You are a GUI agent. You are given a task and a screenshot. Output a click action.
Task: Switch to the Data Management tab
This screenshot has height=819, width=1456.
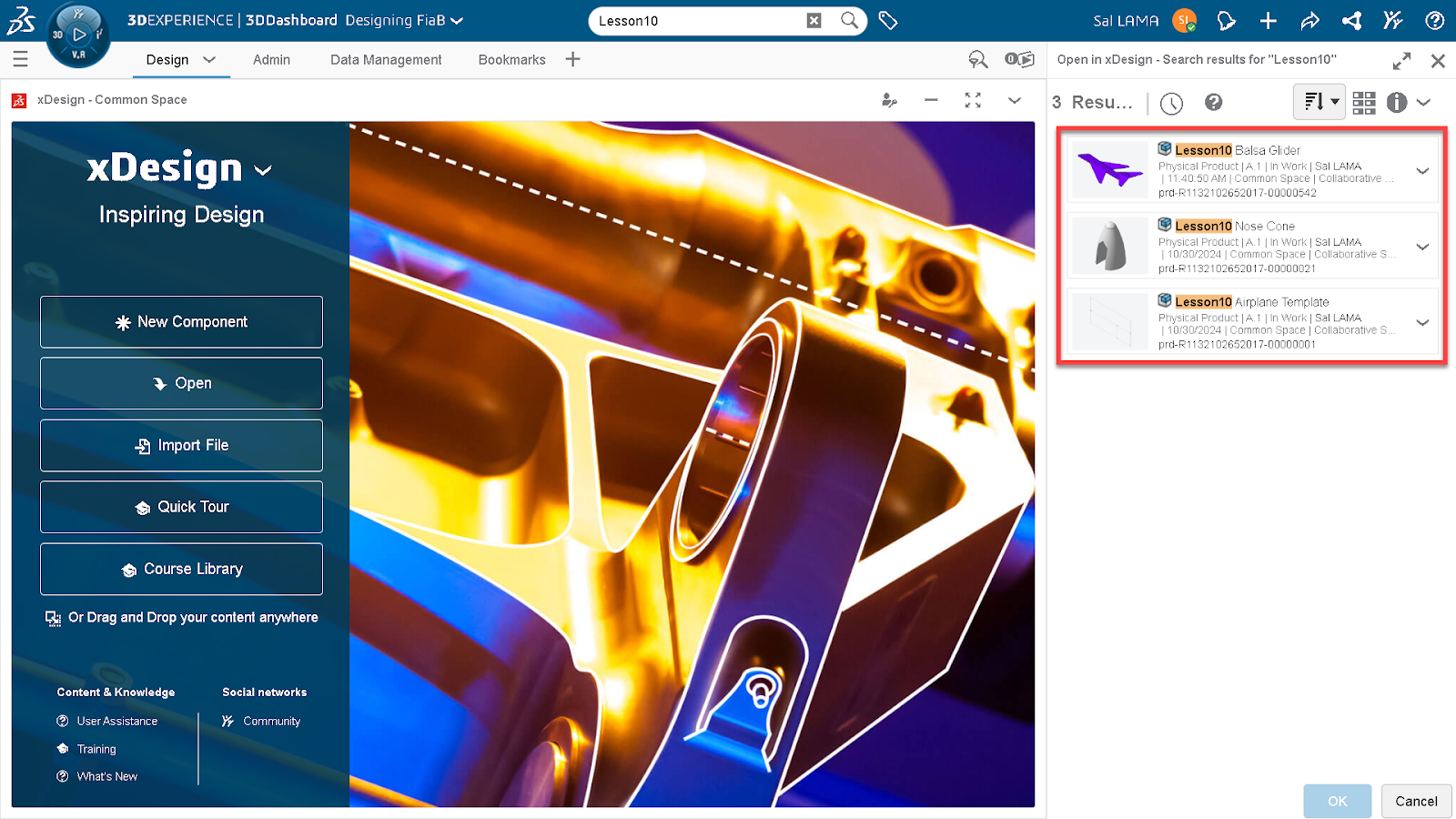pos(386,60)
